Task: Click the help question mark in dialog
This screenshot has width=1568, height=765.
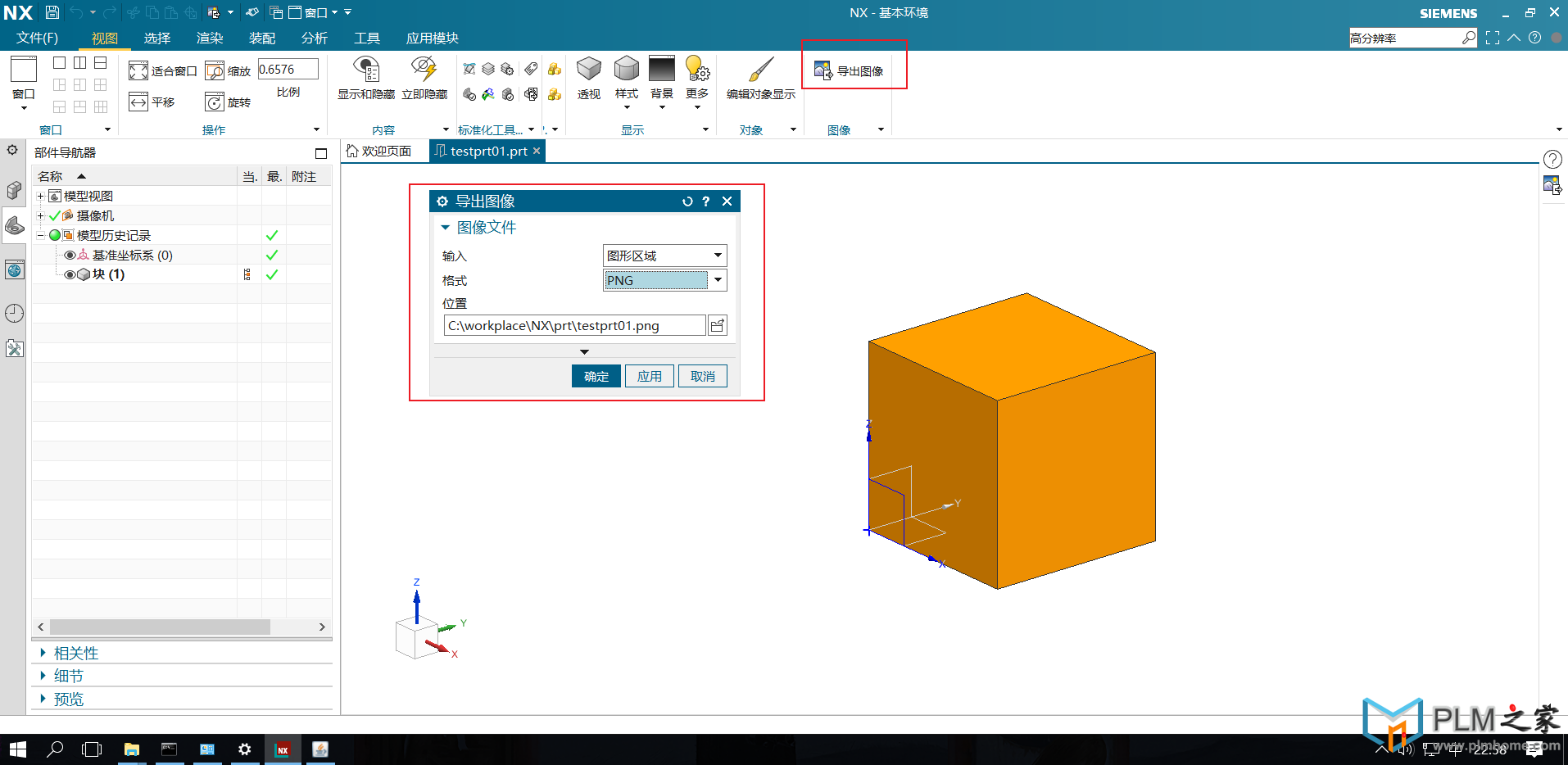Action: coord(706,201)
